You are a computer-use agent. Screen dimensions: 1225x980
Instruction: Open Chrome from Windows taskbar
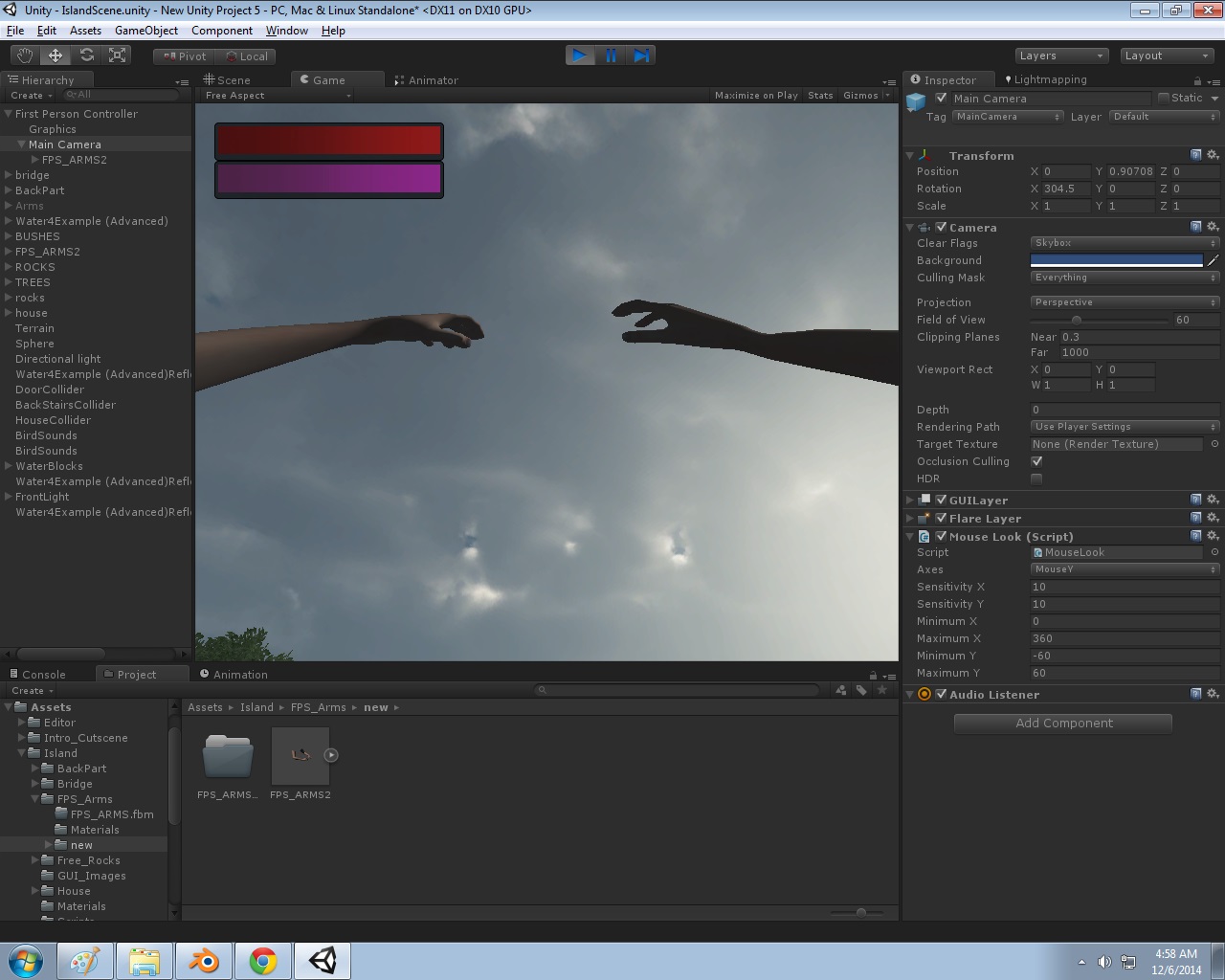click(x=263, y=961)
